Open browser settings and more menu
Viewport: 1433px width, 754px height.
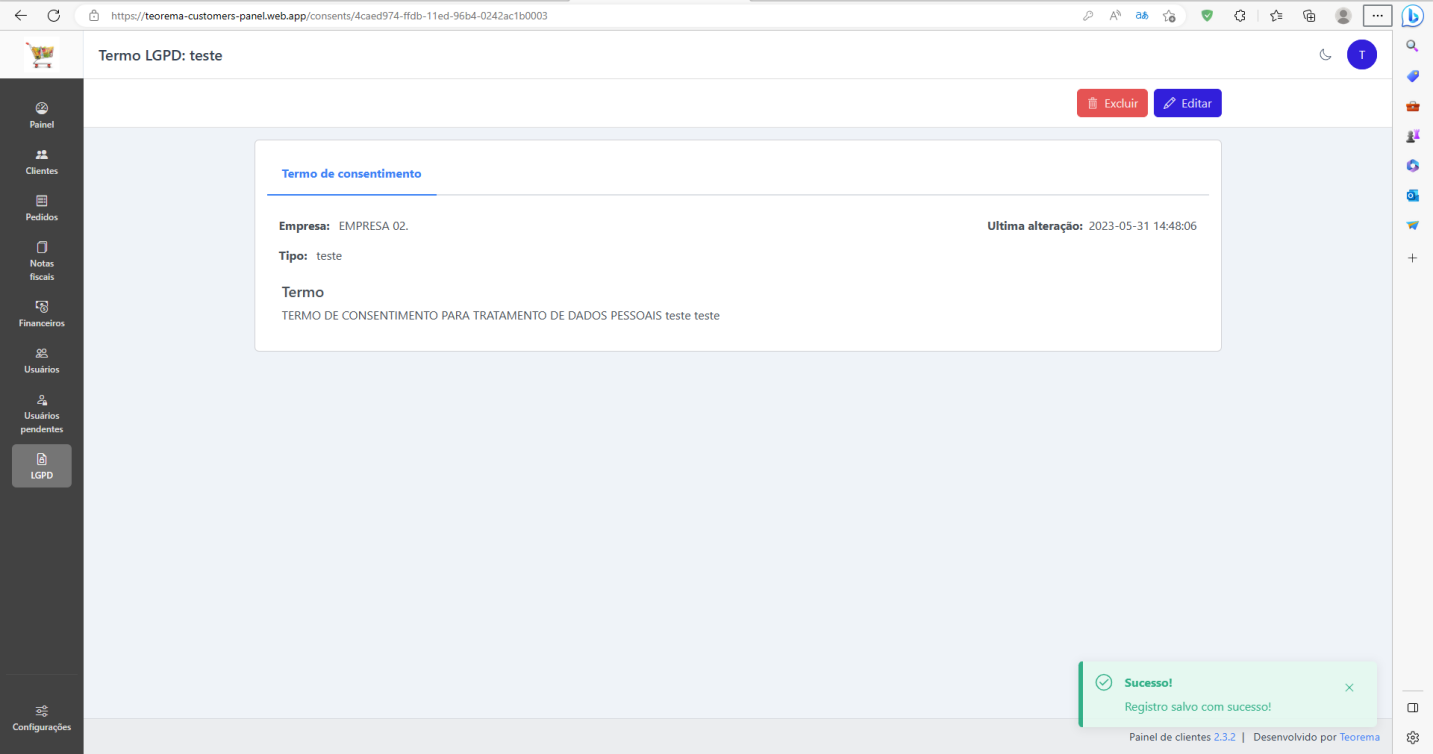1377,15
